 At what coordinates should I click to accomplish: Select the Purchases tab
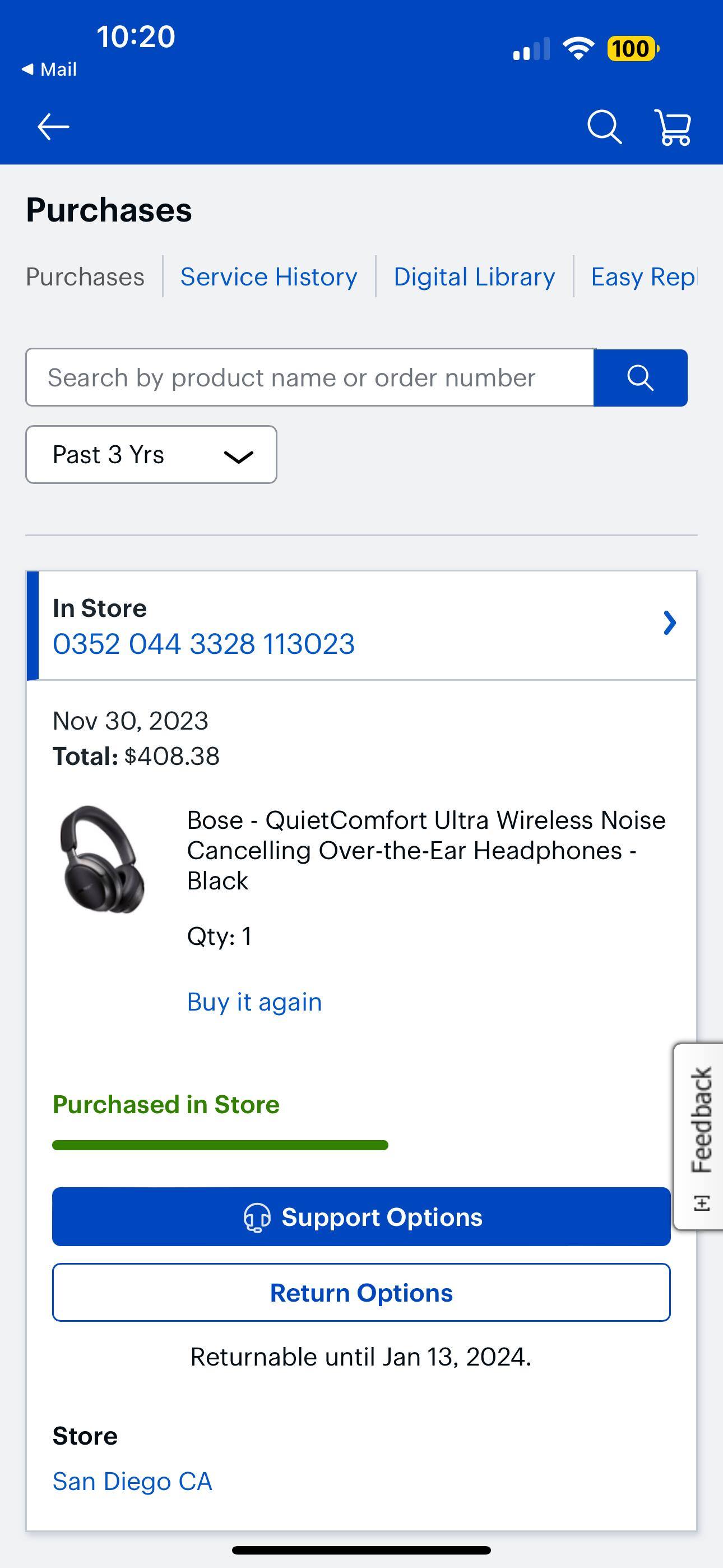(x=85, y=277)
